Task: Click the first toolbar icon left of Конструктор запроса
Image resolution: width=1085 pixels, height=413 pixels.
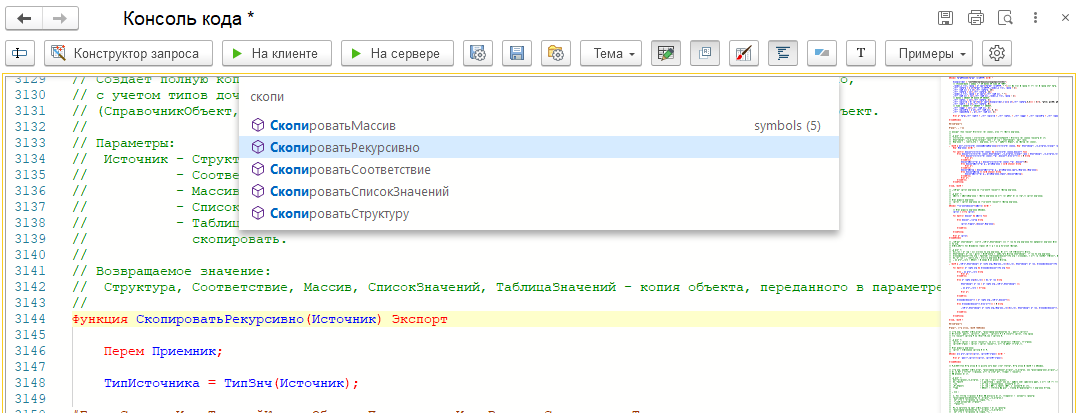Action: [21, 53]
